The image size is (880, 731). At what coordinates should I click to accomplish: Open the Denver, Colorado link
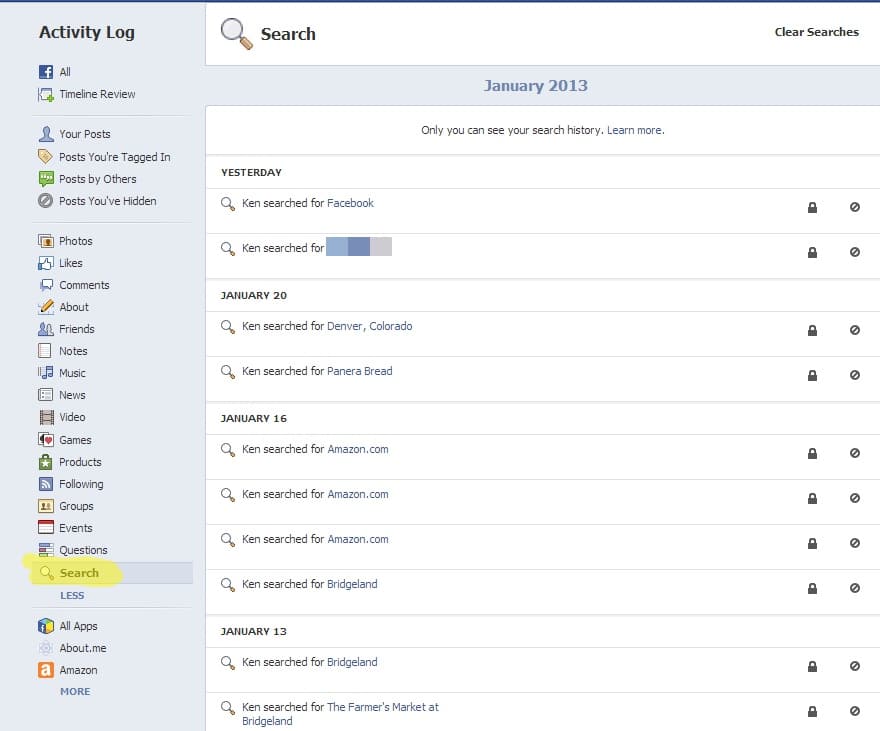click(x=369, y=326)
